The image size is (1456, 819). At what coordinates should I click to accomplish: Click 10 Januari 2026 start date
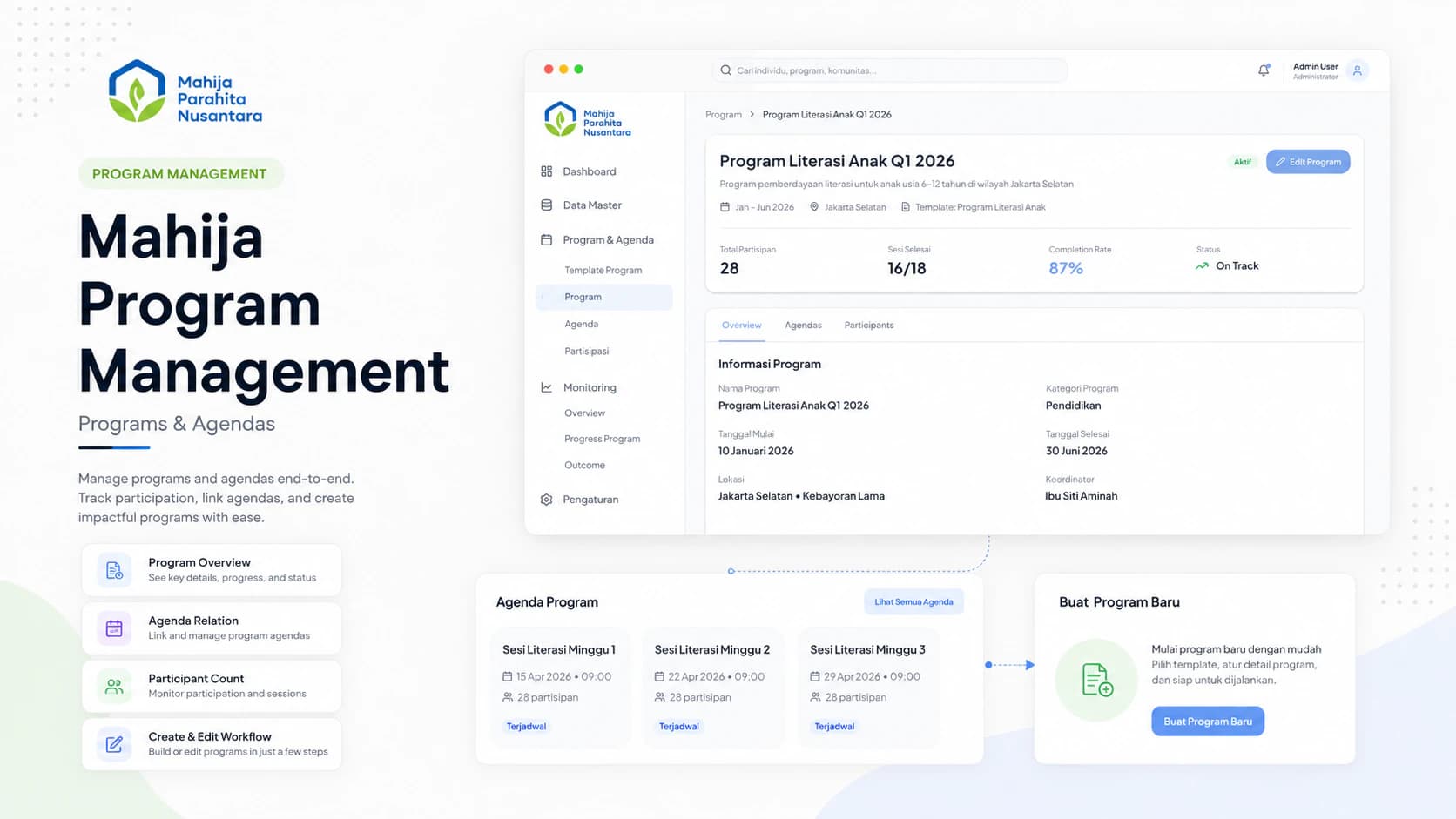pyautogui.click(x=756, y=451)
